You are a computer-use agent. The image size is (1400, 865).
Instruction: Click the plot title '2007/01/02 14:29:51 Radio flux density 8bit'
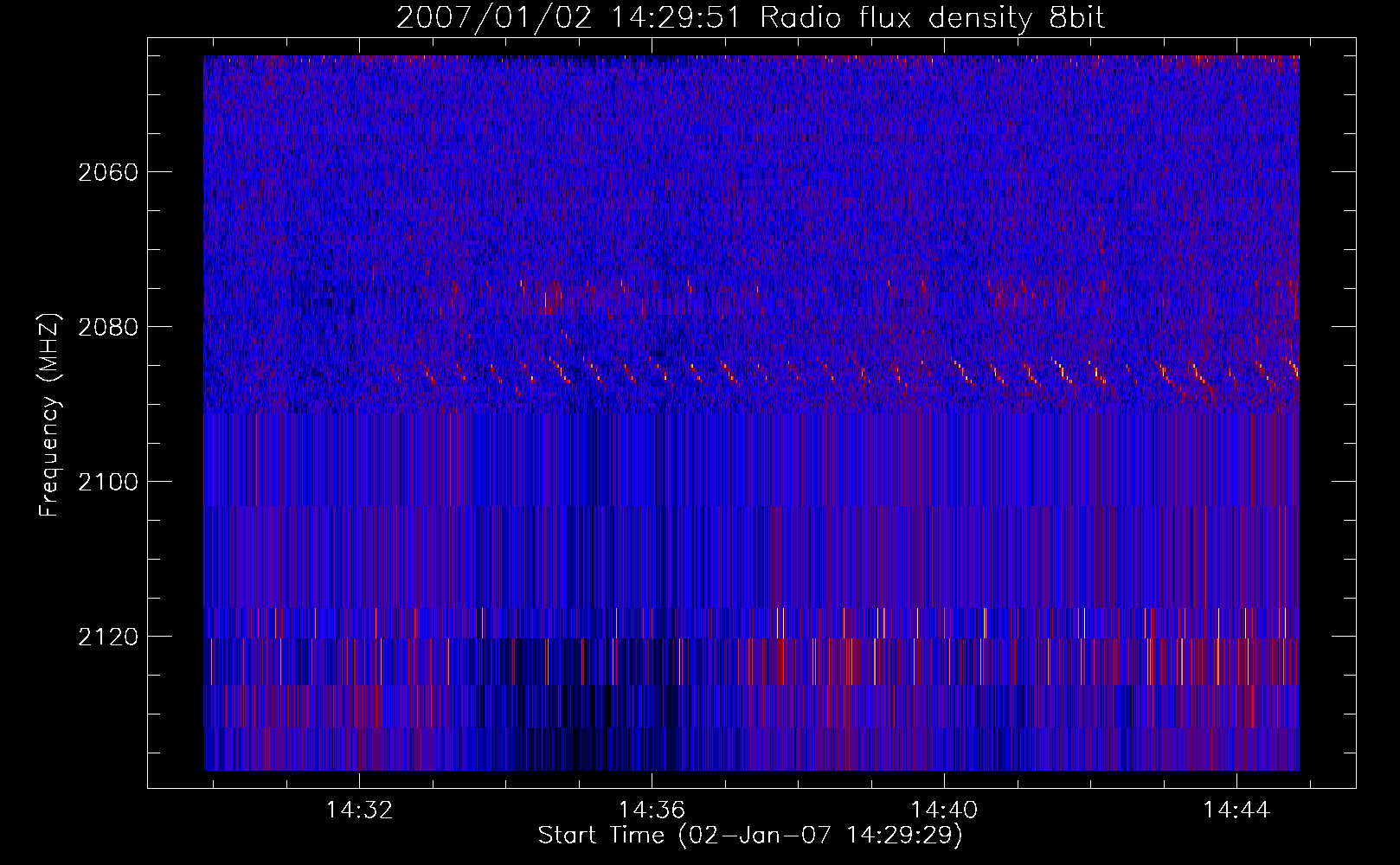tap(751, 17)
